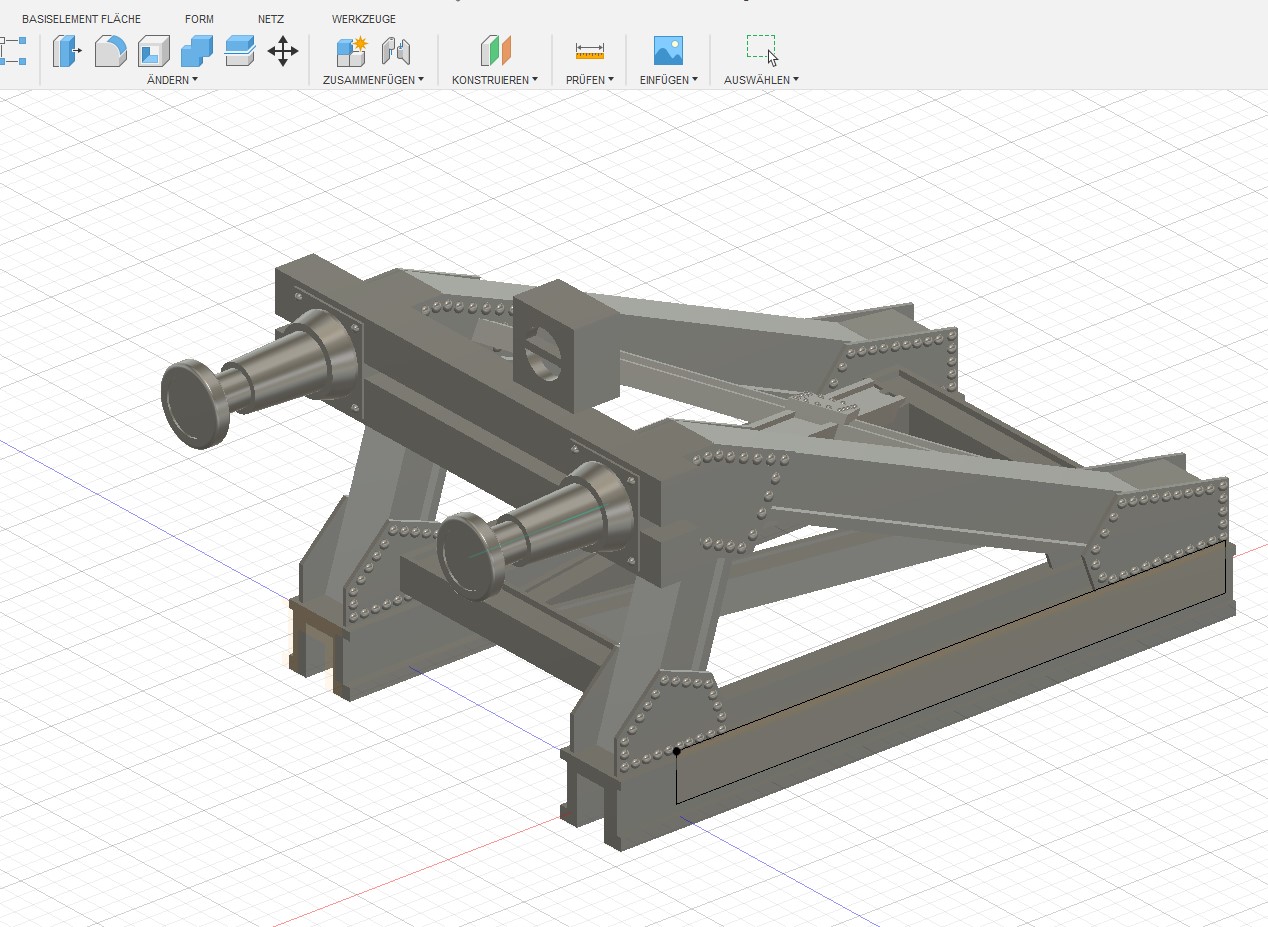Choose the Fillet tool icon
The image size is (1268, 927).
coord(110,51)
